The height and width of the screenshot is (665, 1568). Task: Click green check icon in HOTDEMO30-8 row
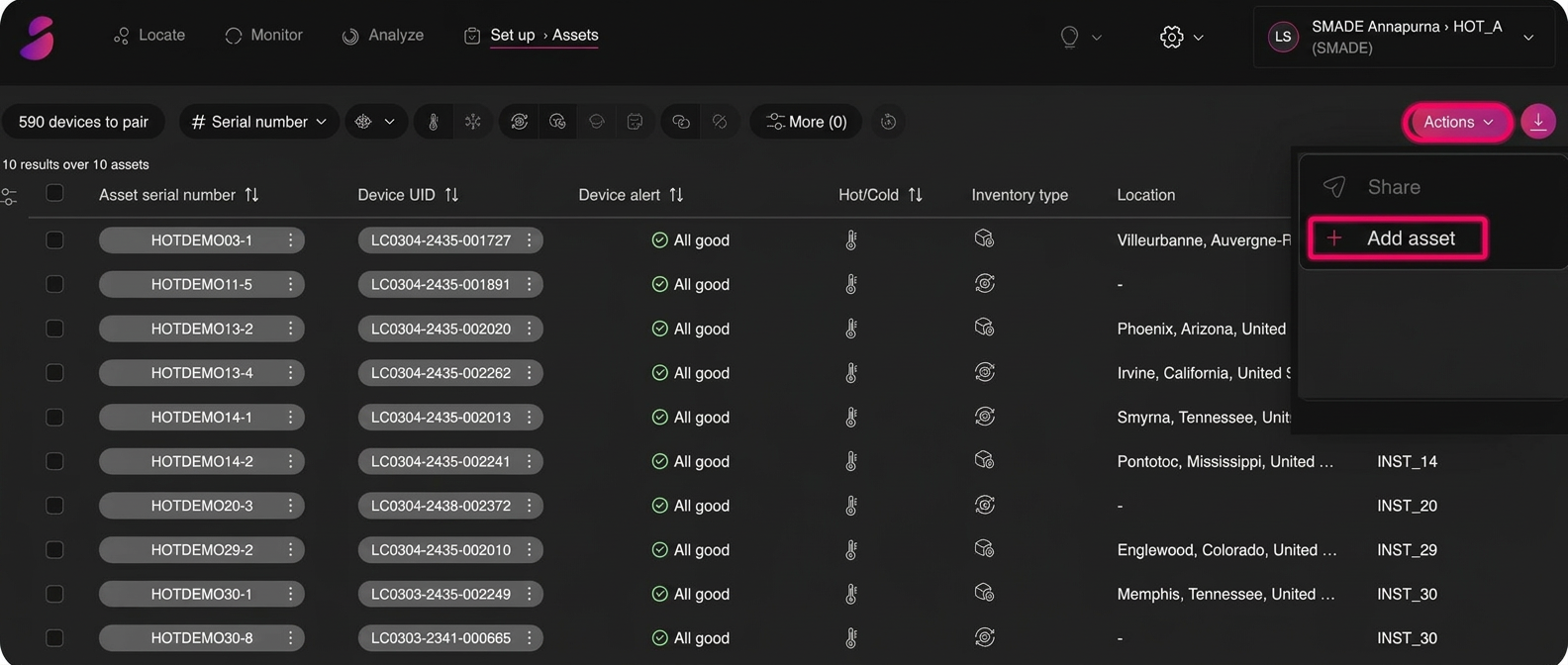(659, 638)
